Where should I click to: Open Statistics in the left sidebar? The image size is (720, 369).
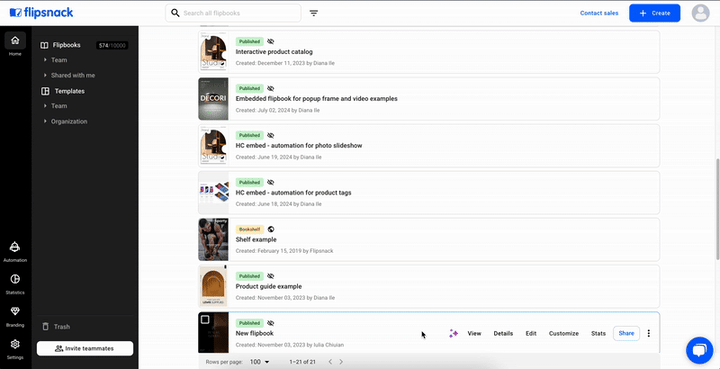point(15,284)
